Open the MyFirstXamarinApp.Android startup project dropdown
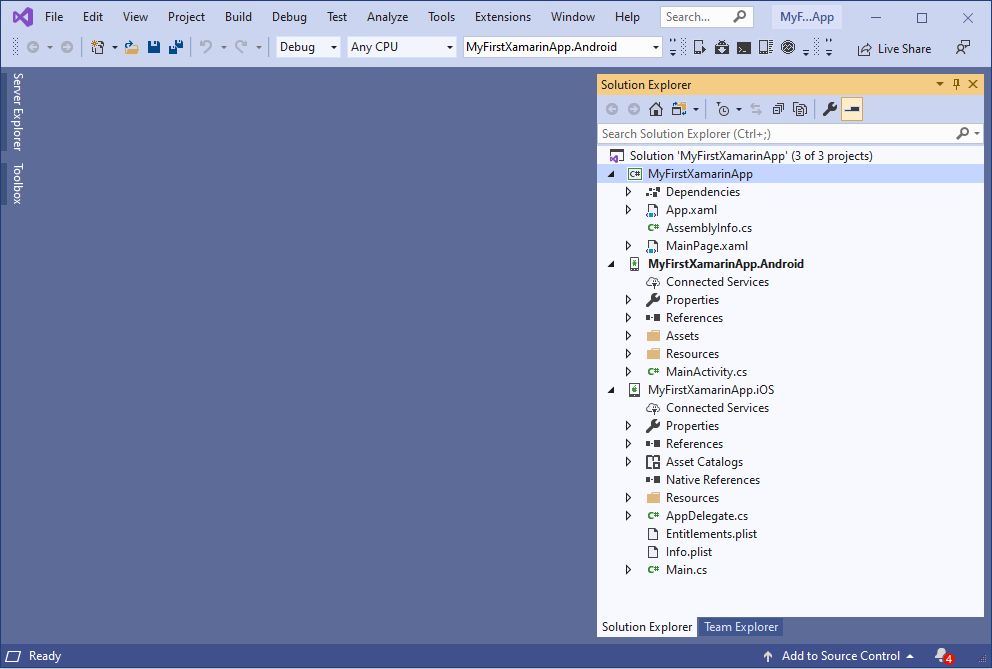The width and height of the screenshot is (992, 669). pos(562,47)
